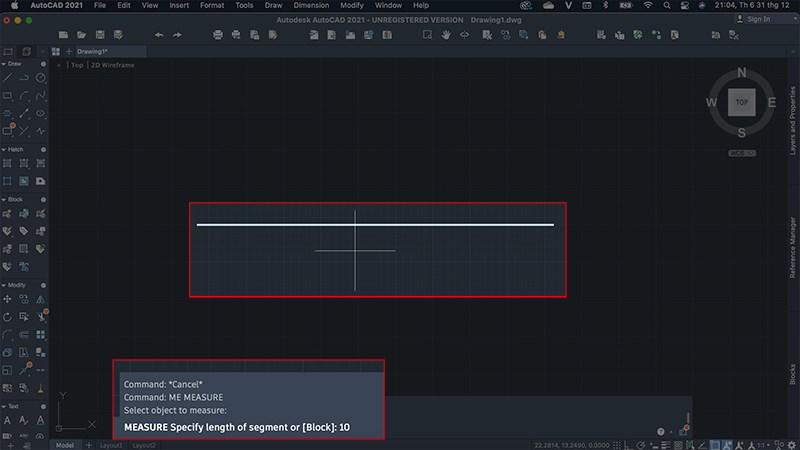Click the Sign In button
This screenshot has height=450, width=800.
pos(754,19)
